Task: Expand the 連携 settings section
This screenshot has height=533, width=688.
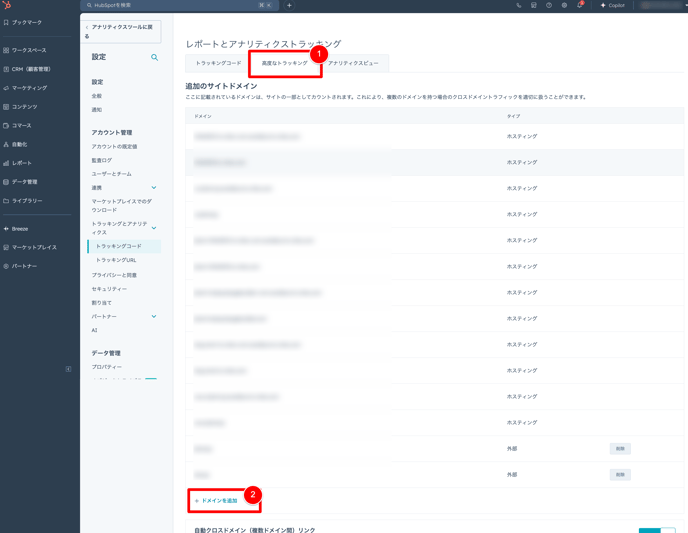Action: click(154, 188)
